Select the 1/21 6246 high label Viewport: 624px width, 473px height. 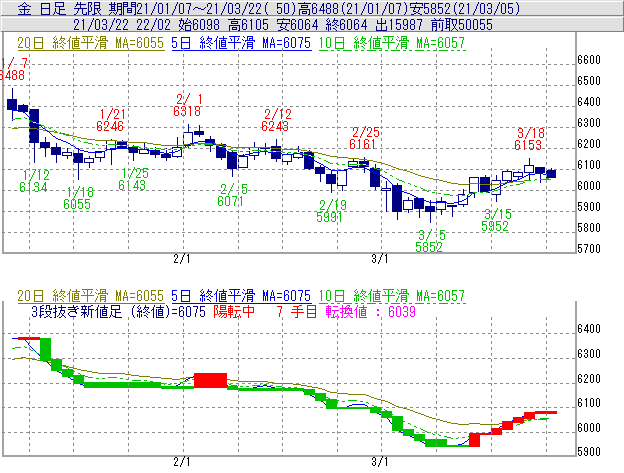click(x=110, y=120)
